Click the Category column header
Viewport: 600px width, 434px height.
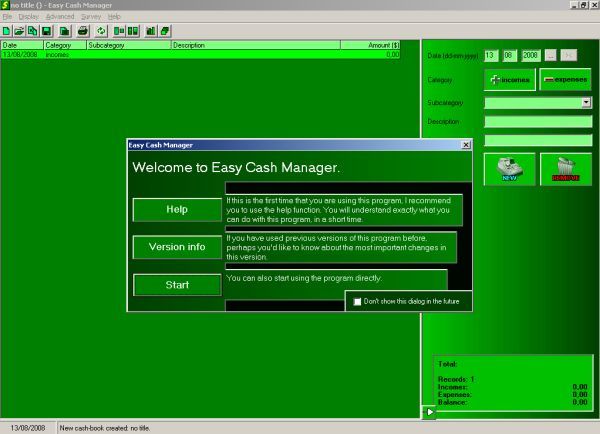point(65,45)
